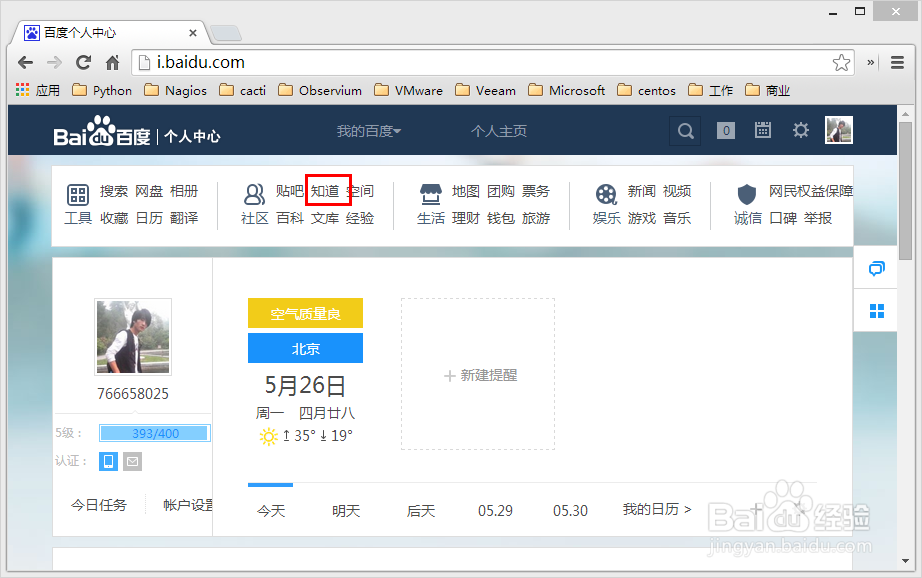
Task: Open the message count box showing 0
Action: click(726, 131)
